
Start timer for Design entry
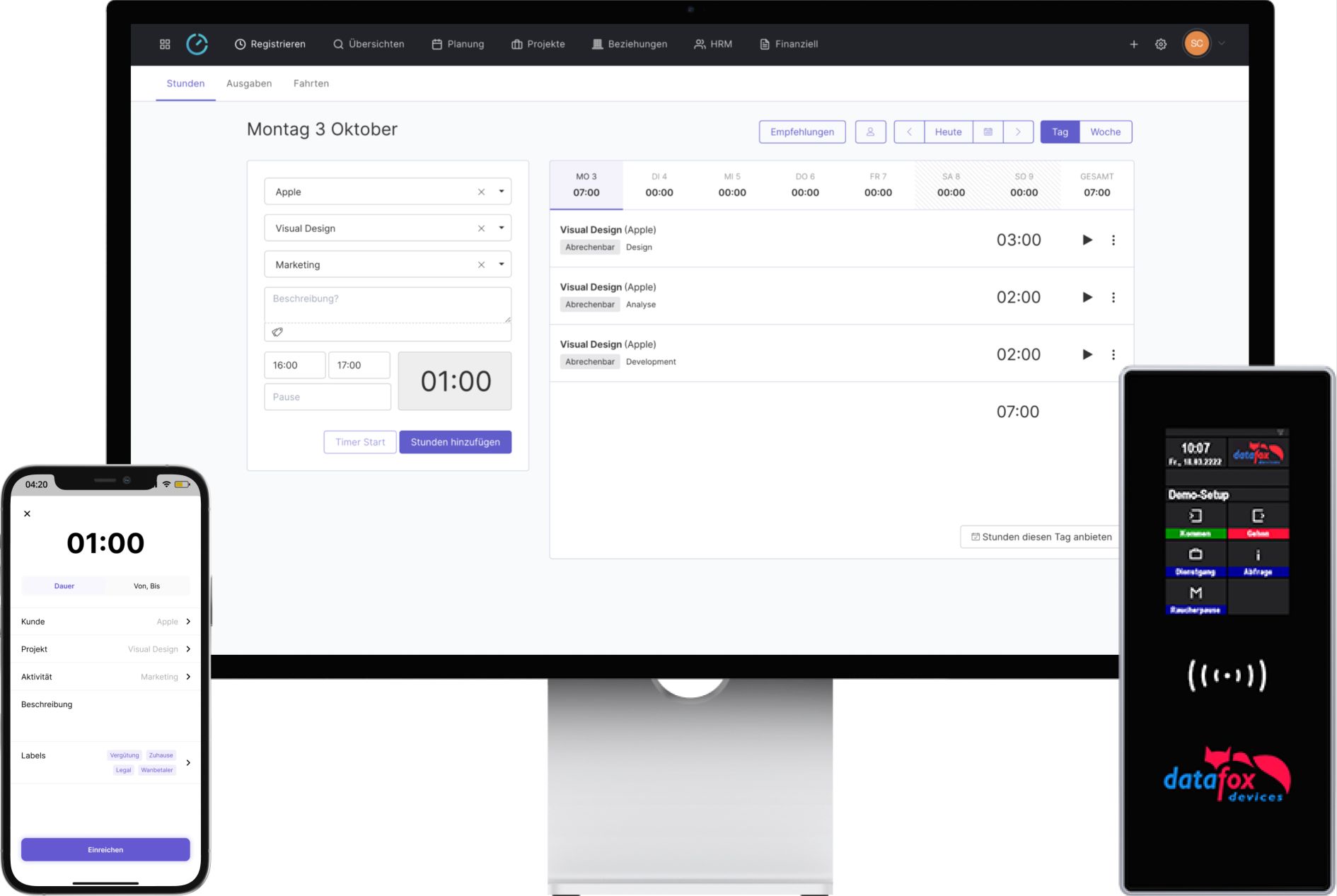1087,240
